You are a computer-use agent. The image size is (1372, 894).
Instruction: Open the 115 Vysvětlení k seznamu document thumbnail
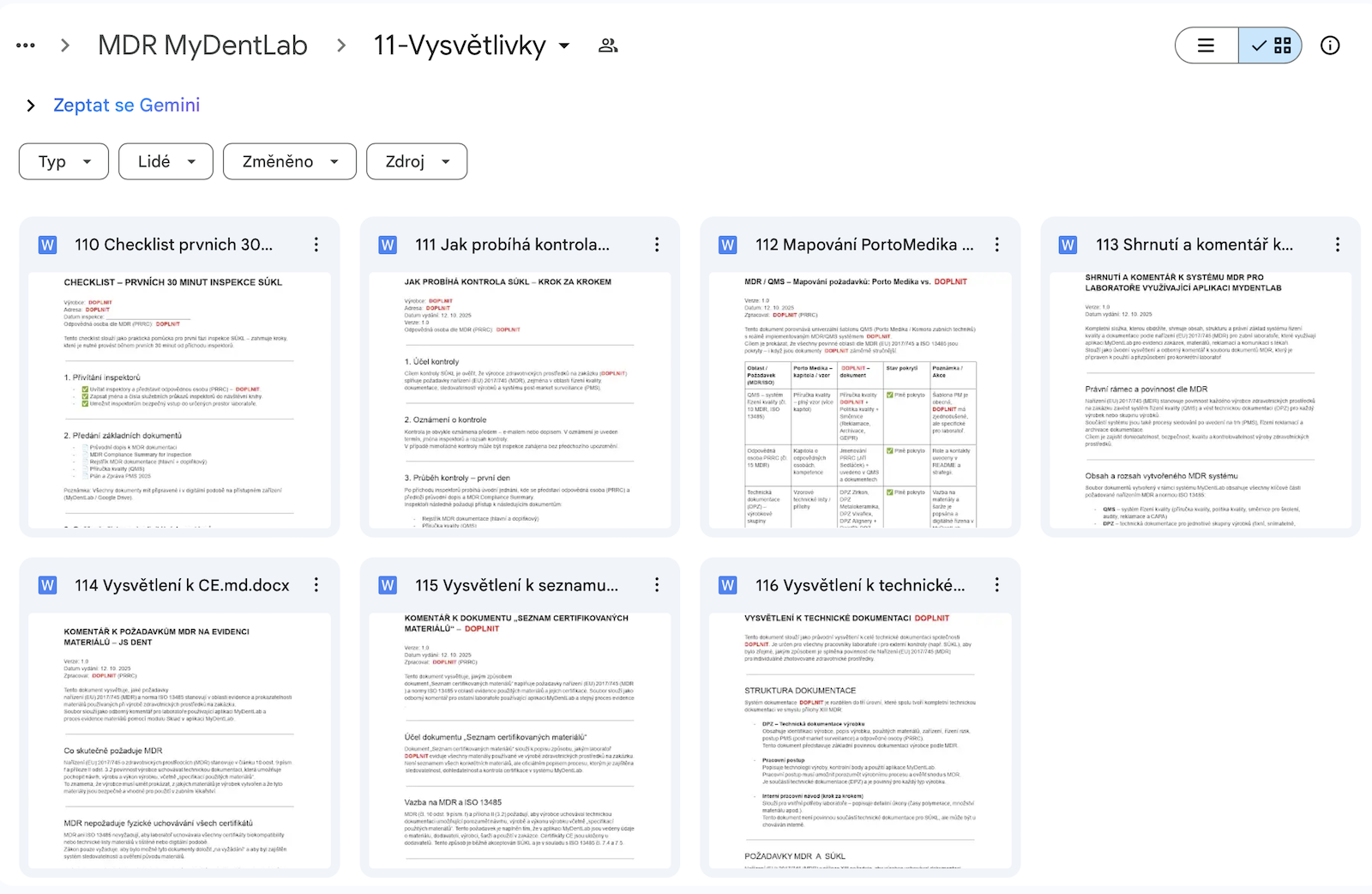(520, 738)
